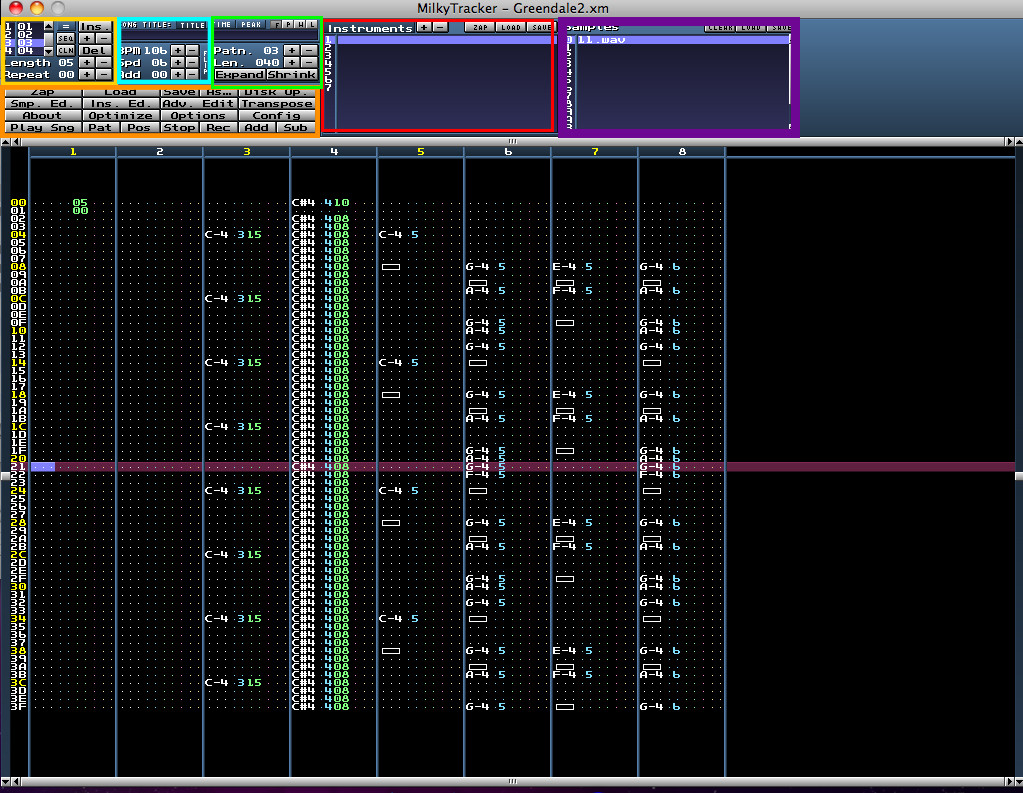Increase BPM with its plus button

[177, 50]
